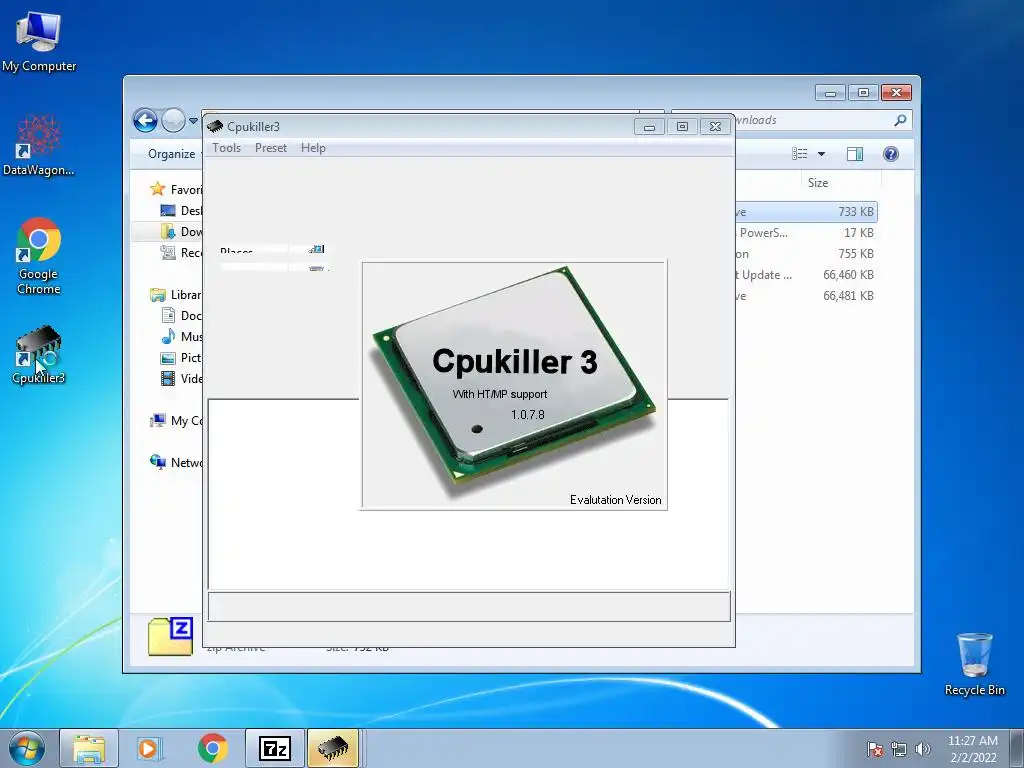Switch to Cpukiller3 in the taskbar
1024x768 pixels.
[x=333, y=748]
